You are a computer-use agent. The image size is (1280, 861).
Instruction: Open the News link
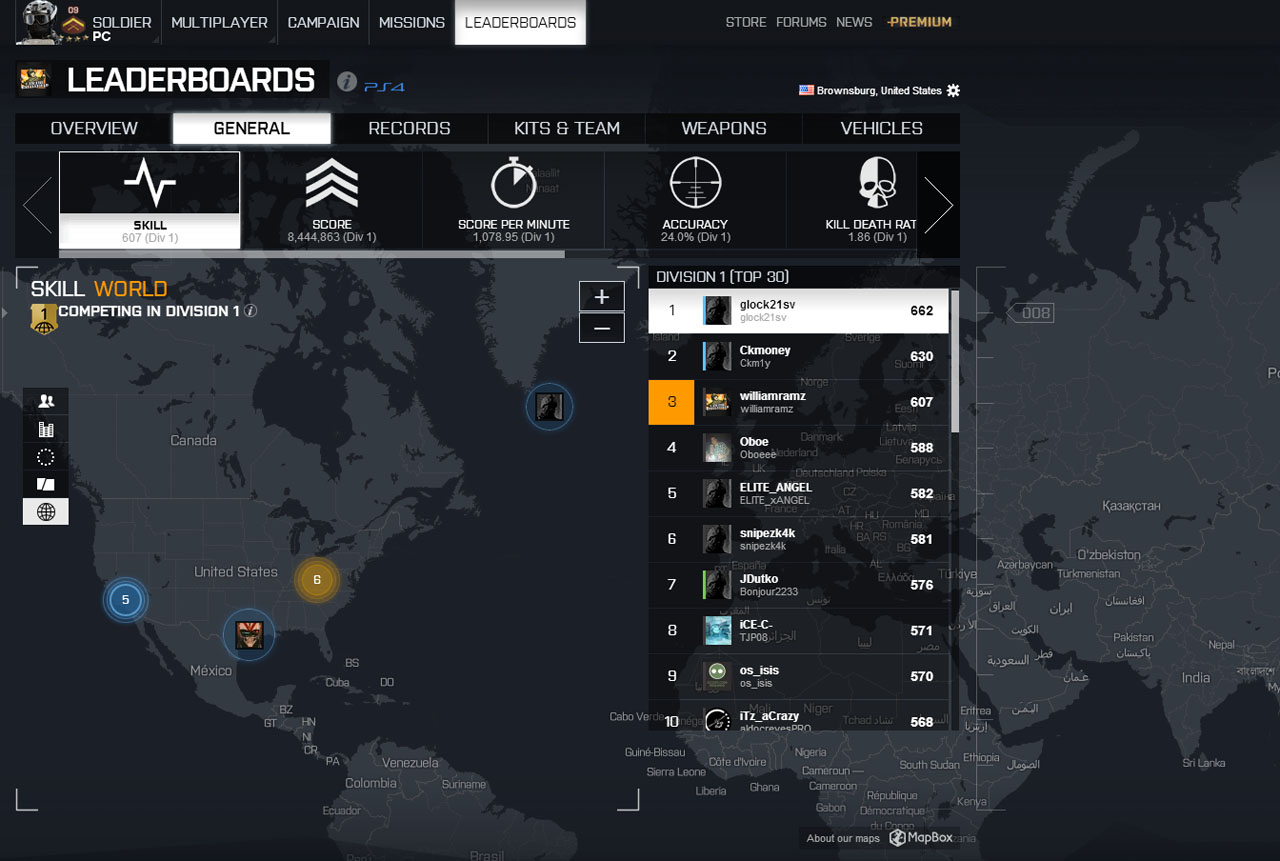pyautogui.click(x=854, y=22)
